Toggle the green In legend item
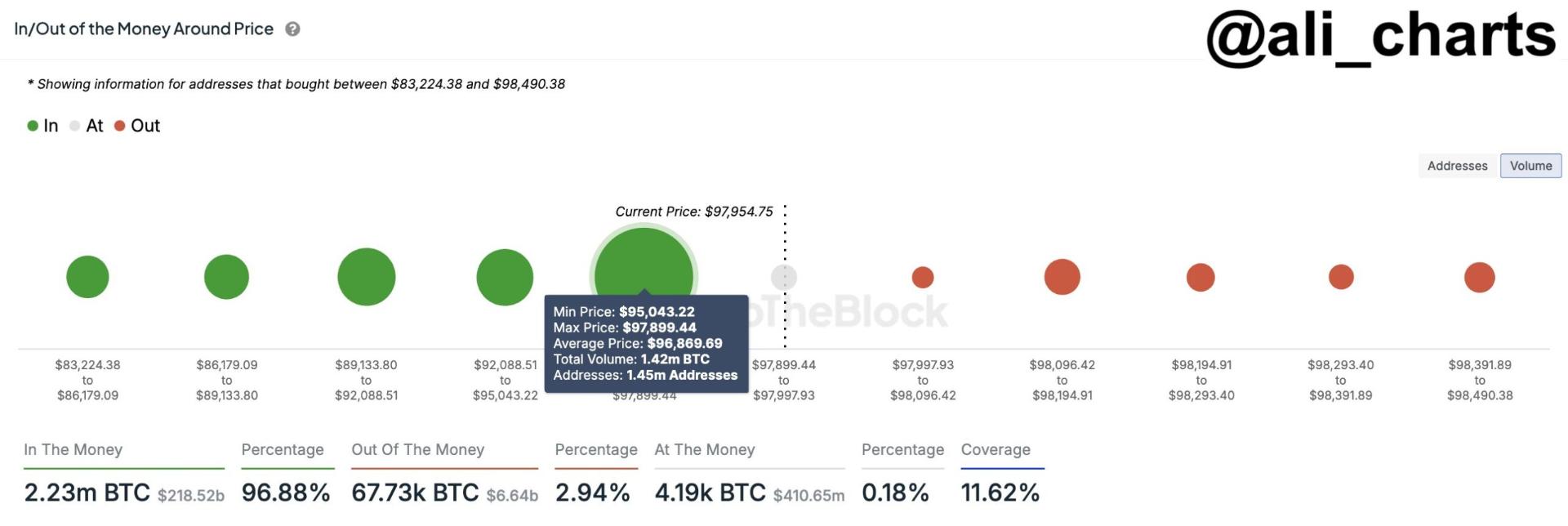The height and width of the screenshot is (526, 1568). [x=42, y=126]
